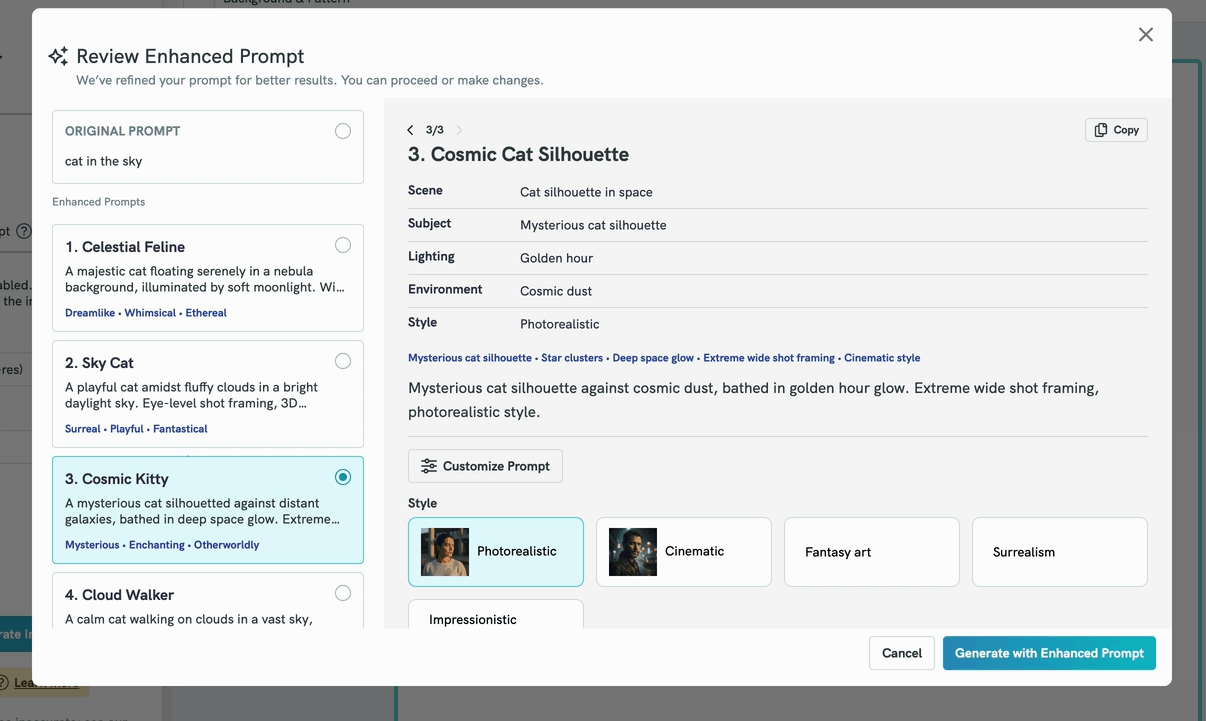The height and width of the screenshot is (721, 1206).
Task: Pick the Impressionistic style option
Action: click(495, 616)
